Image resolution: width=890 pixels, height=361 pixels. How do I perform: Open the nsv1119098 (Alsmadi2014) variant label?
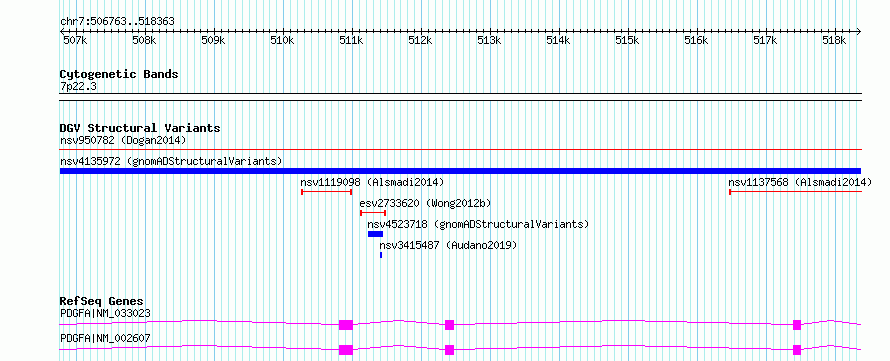coord(372,182)
